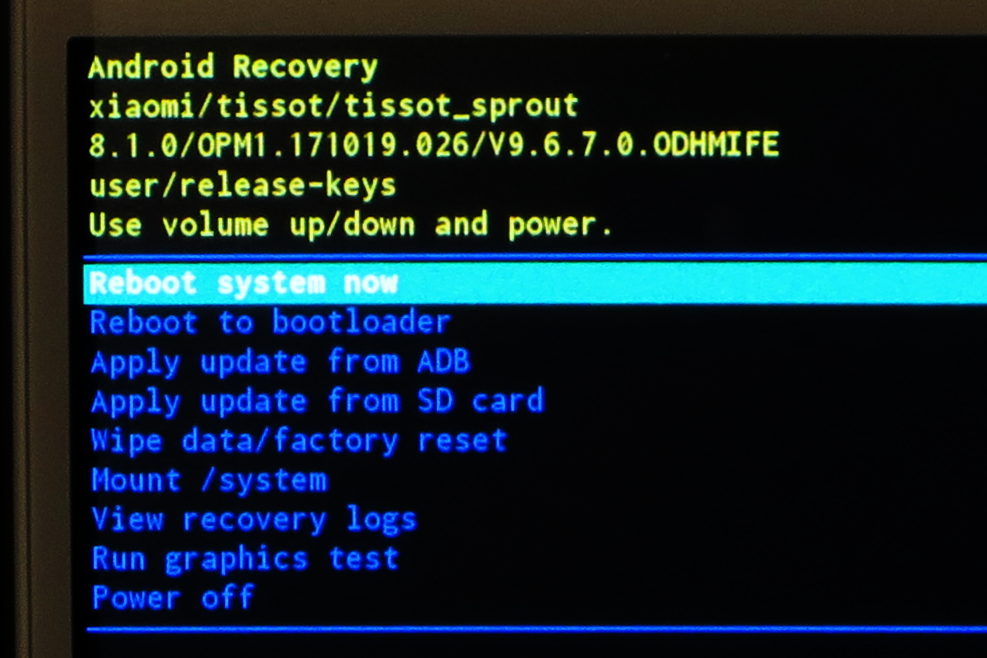Click the user/release-keys line
Viewport: 987px width, 658px height.
(242, 186)
